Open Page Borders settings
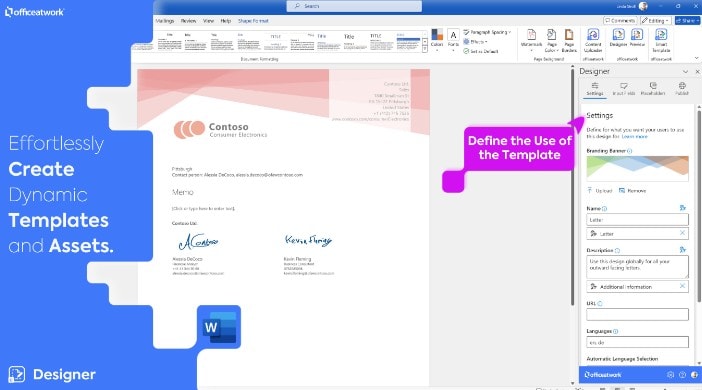This screenshot has width=702, height=390. click(569, 40)
